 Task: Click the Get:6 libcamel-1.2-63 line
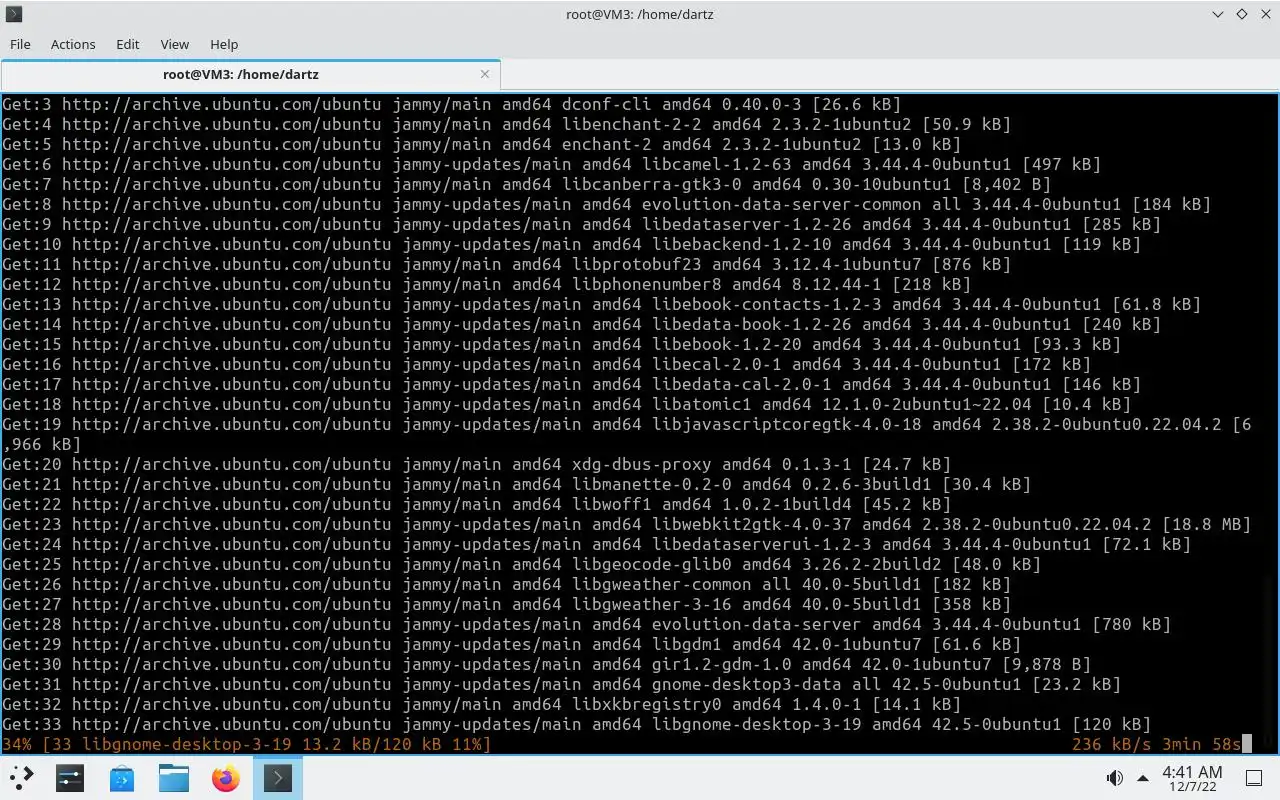point(551,164)
